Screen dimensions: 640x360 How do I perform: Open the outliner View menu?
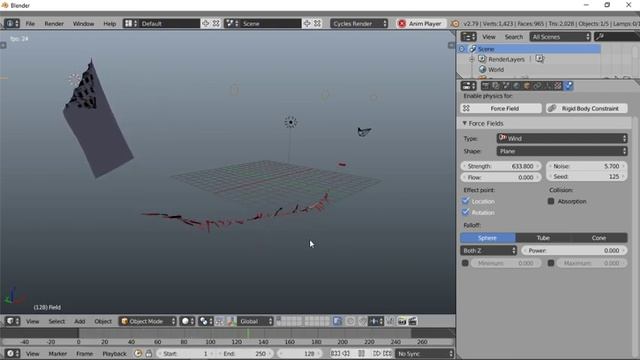pos(489,37)
